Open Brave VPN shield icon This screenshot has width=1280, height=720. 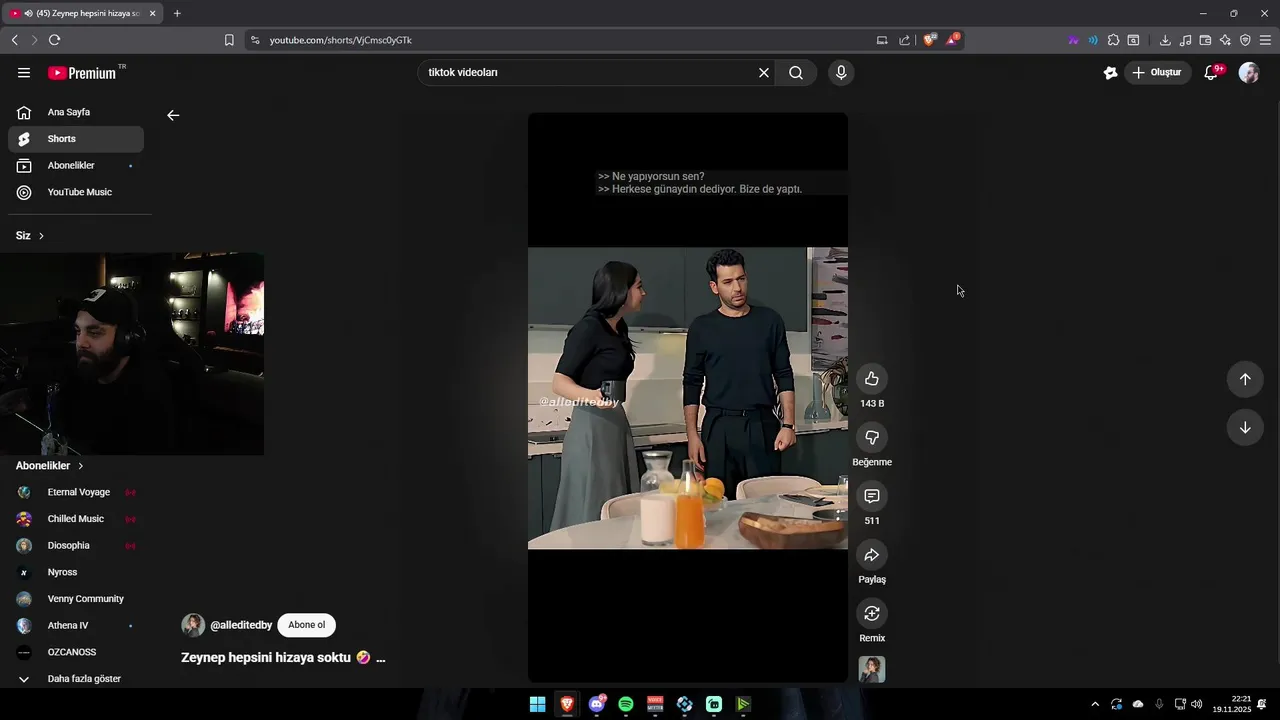(x=1245, y=40)
